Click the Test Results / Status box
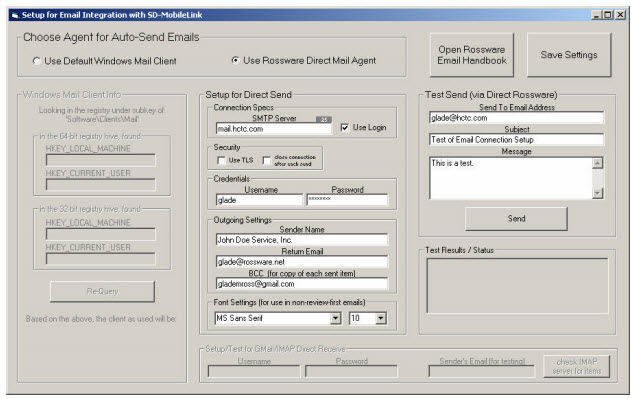The height and width of the screenshot is (399, 635). click(x=518, y=286)
